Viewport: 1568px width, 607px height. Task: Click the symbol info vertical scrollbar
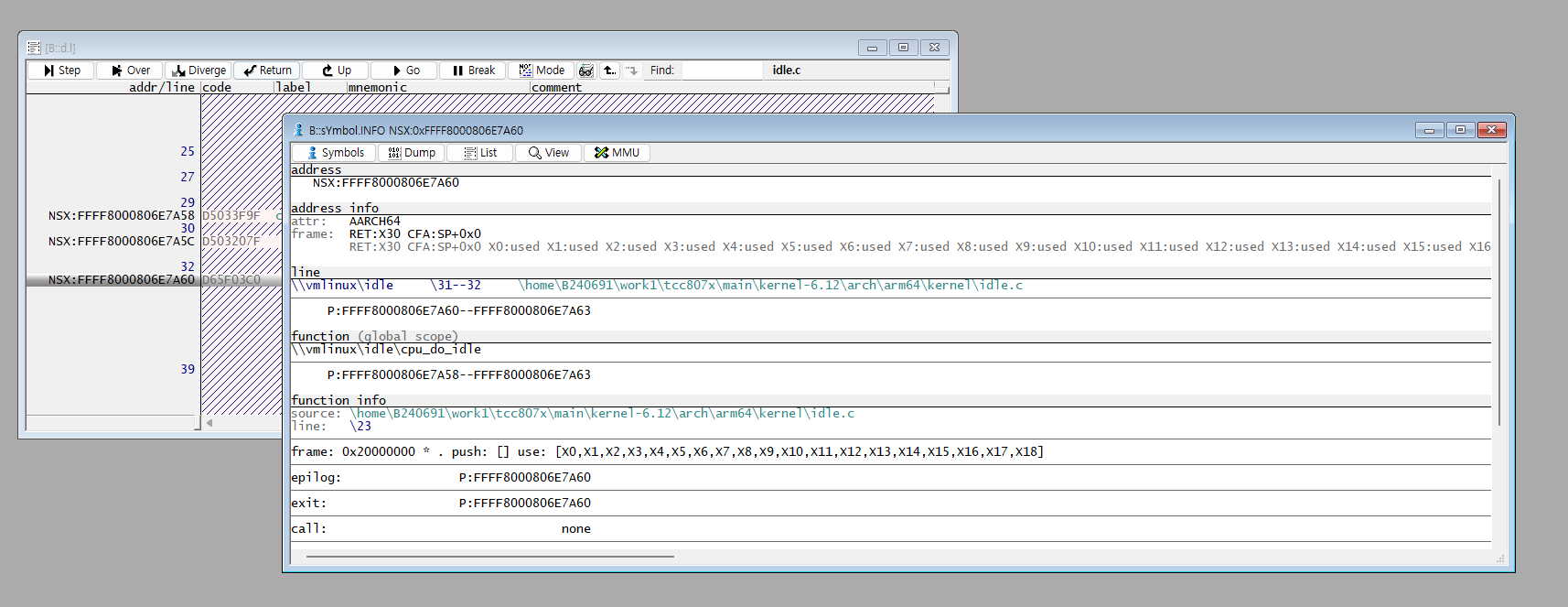tap(1498, 302)
